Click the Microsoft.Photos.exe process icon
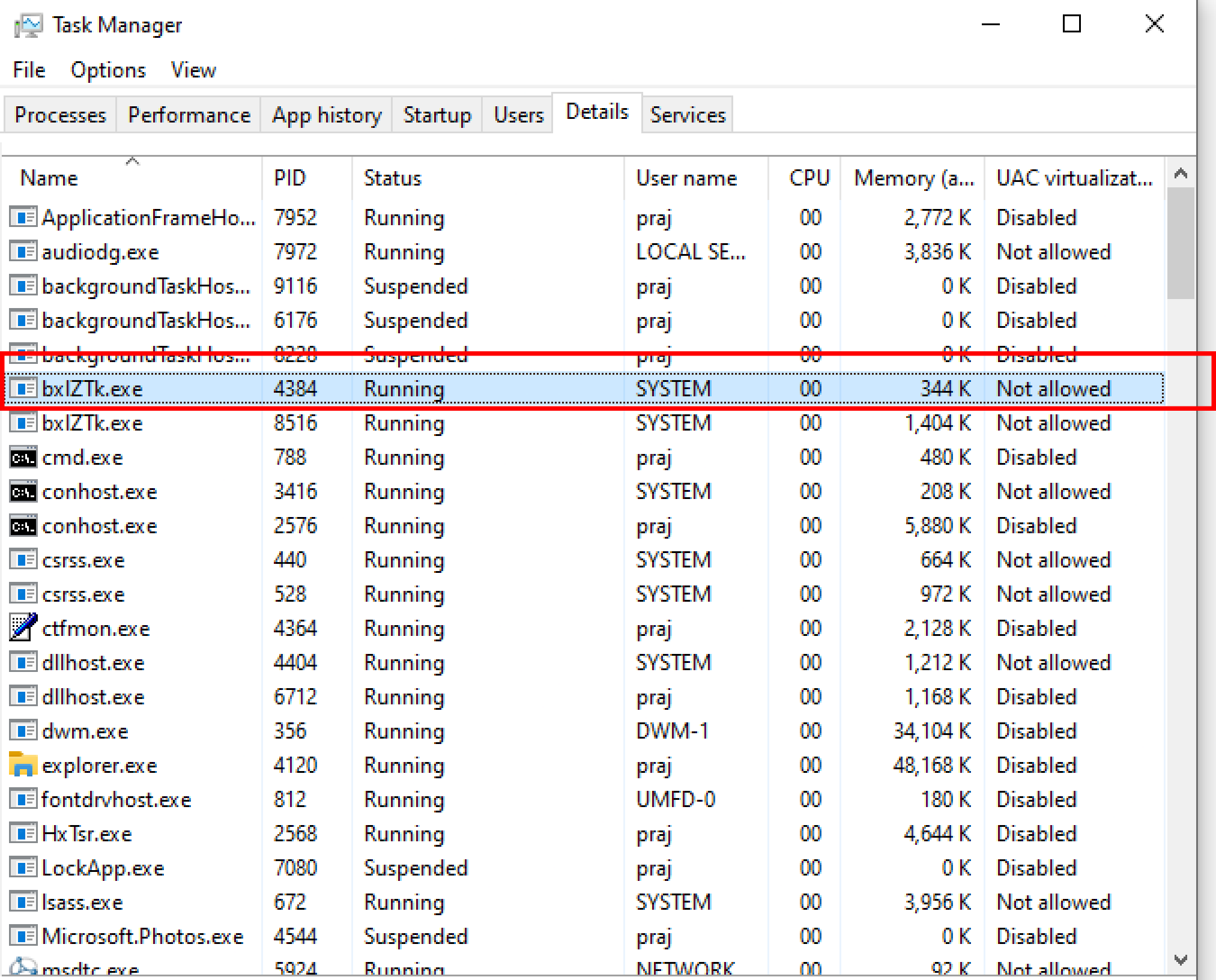 (x=23, y=937)
